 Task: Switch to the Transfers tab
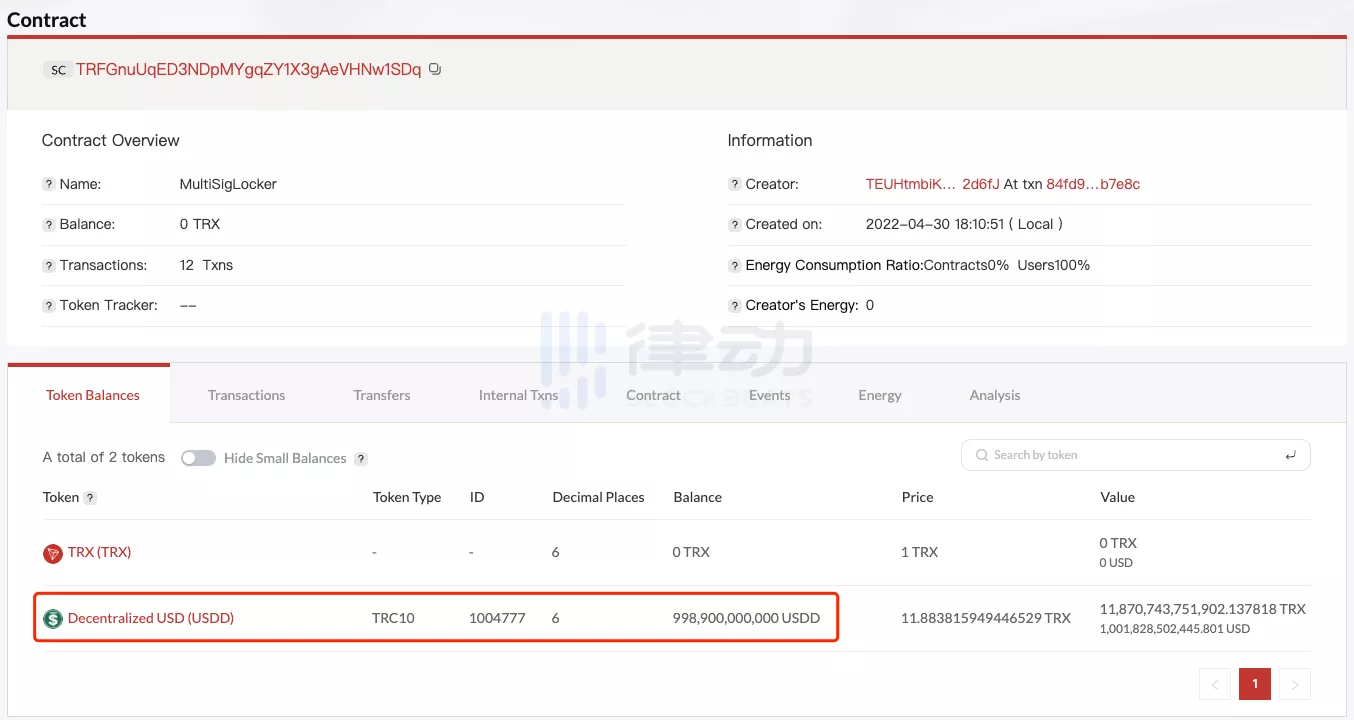382,395
